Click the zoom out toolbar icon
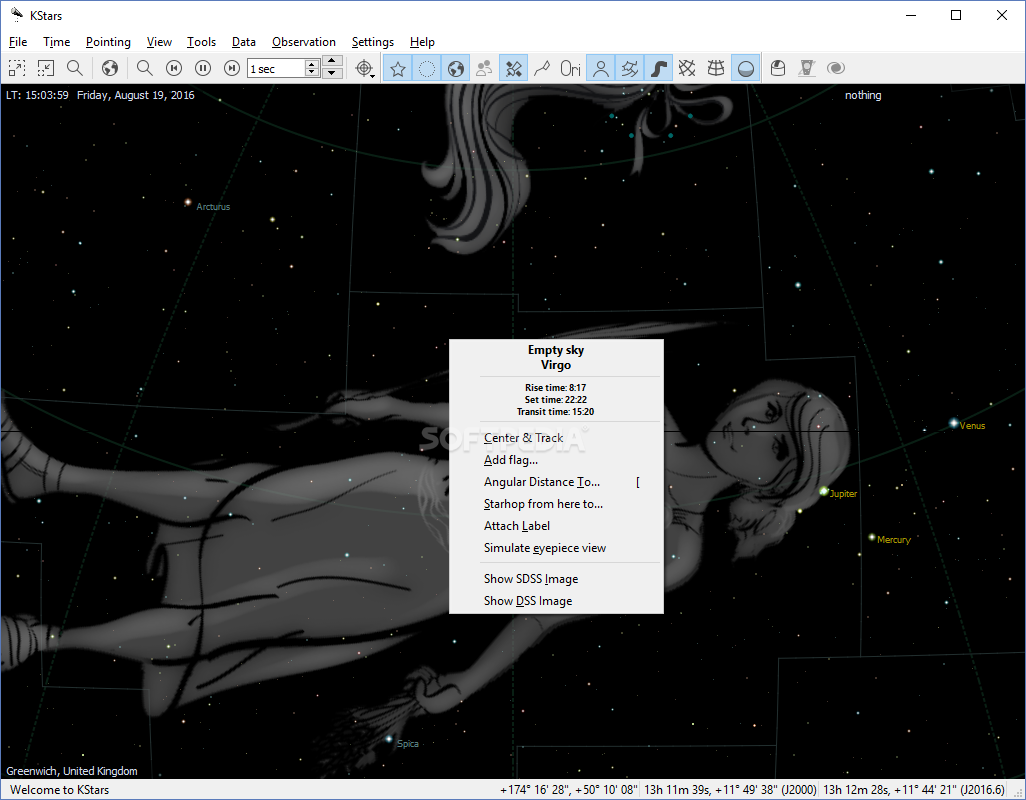Viewport: 1026px width, 800px height. [46, 68]
